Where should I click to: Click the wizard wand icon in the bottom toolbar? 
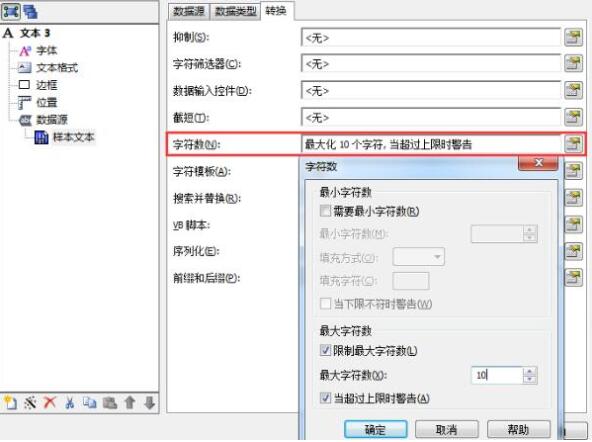tap(30, 402)
